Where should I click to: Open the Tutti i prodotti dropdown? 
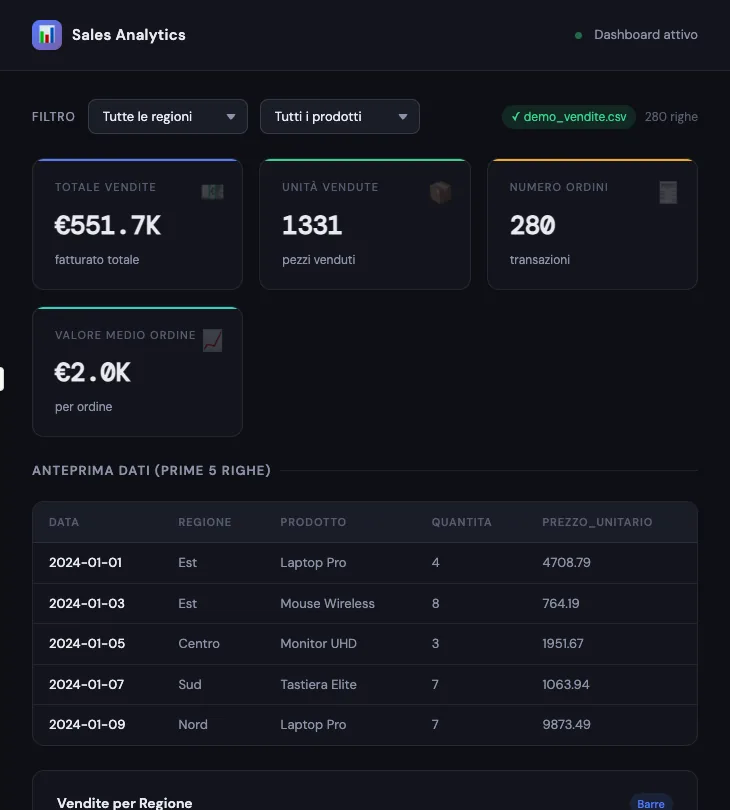coord(340,117)
